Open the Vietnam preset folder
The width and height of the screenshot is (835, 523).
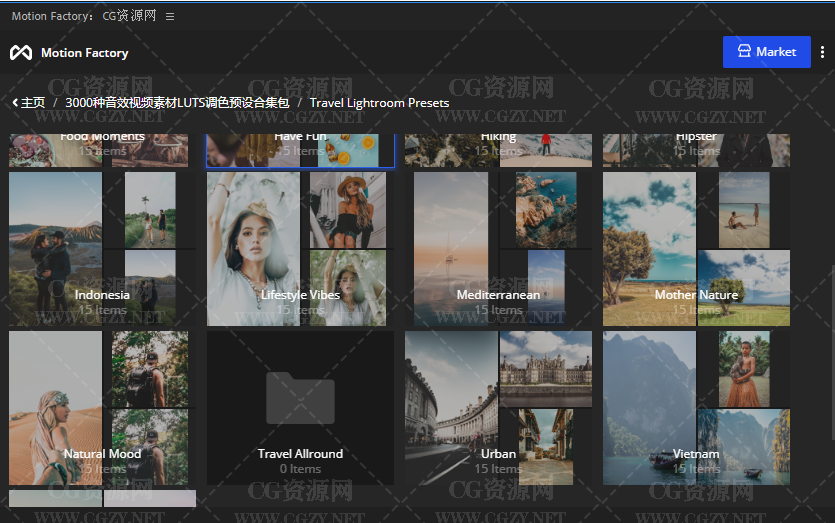[x=697, y=408]
